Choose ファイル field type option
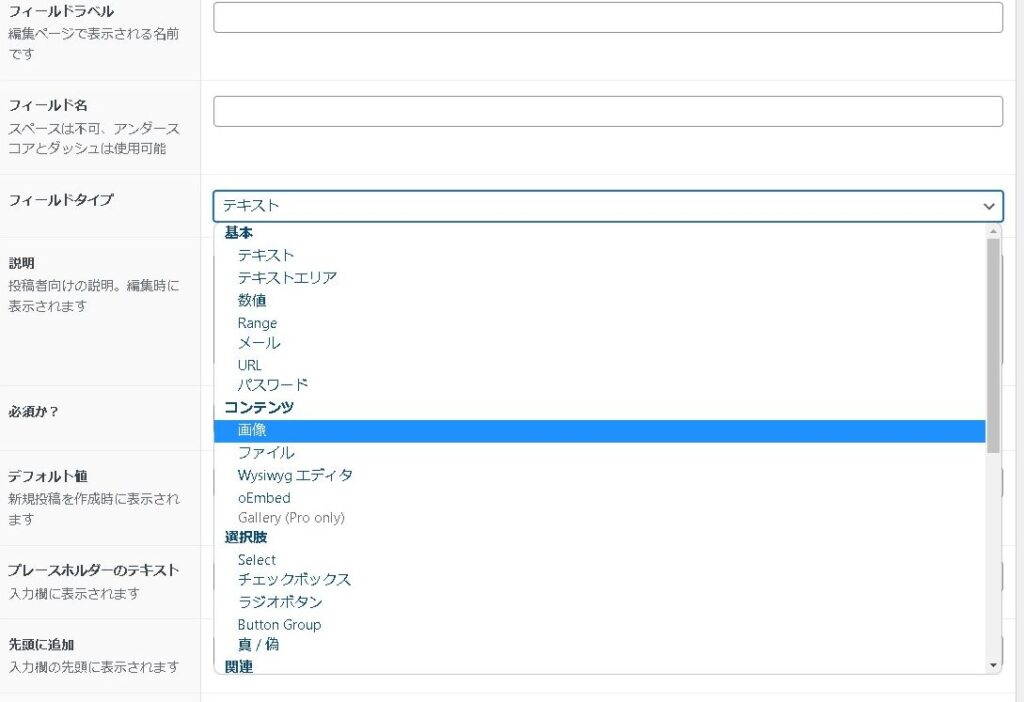 click(266, 453)
